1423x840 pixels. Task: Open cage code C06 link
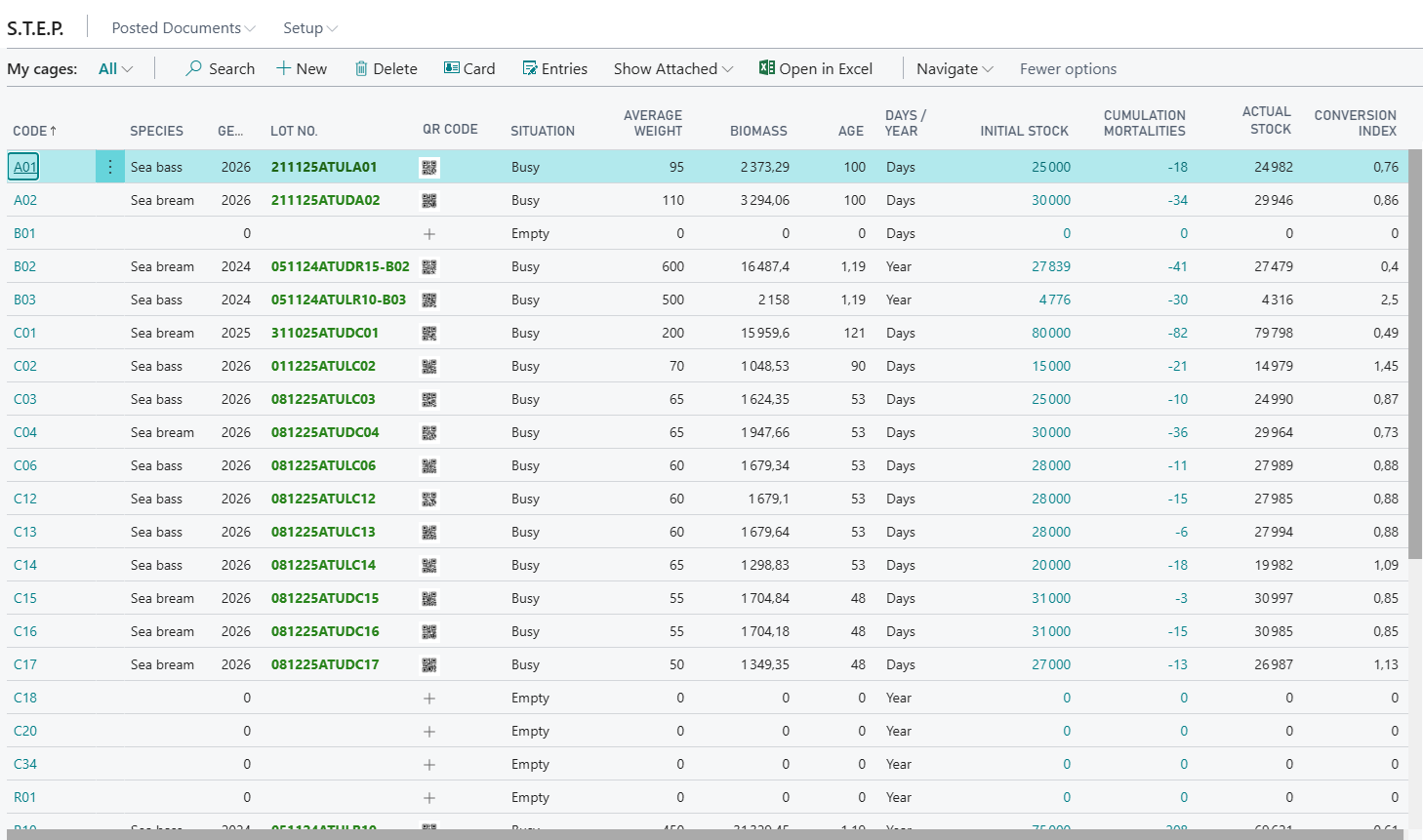(25, 465)
